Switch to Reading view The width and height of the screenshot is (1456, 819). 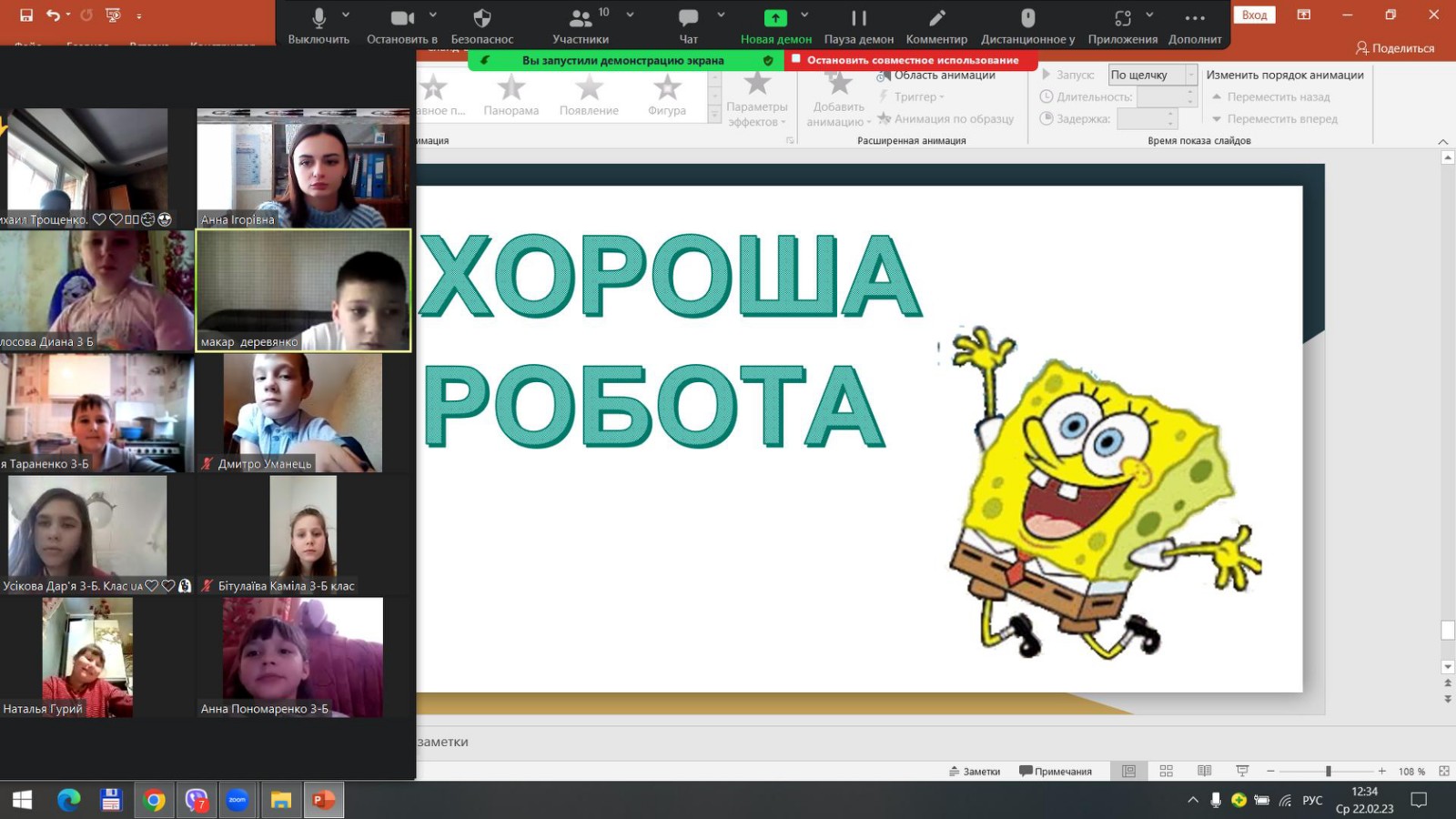pos(1204,771)
